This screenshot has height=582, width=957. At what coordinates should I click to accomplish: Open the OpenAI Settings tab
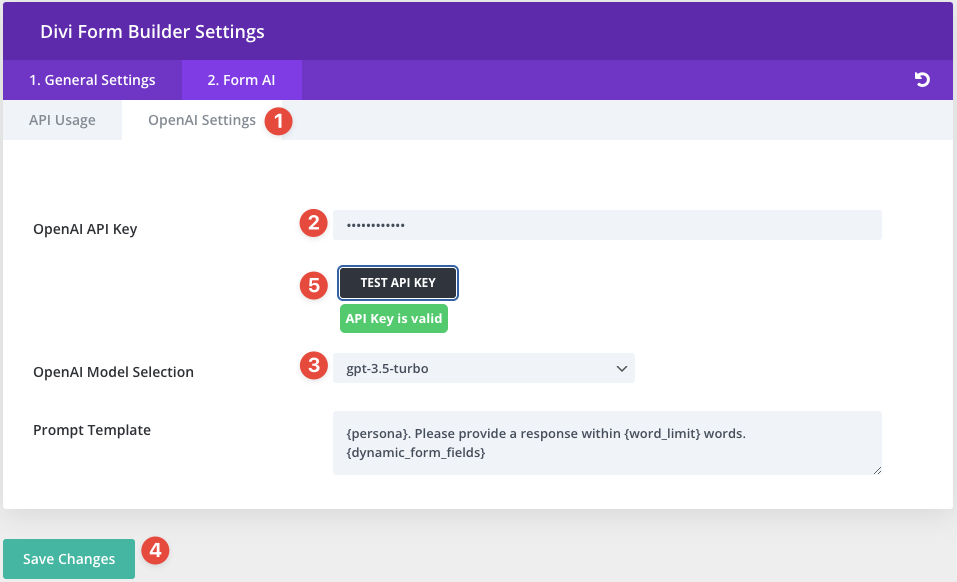pos(202,119)
